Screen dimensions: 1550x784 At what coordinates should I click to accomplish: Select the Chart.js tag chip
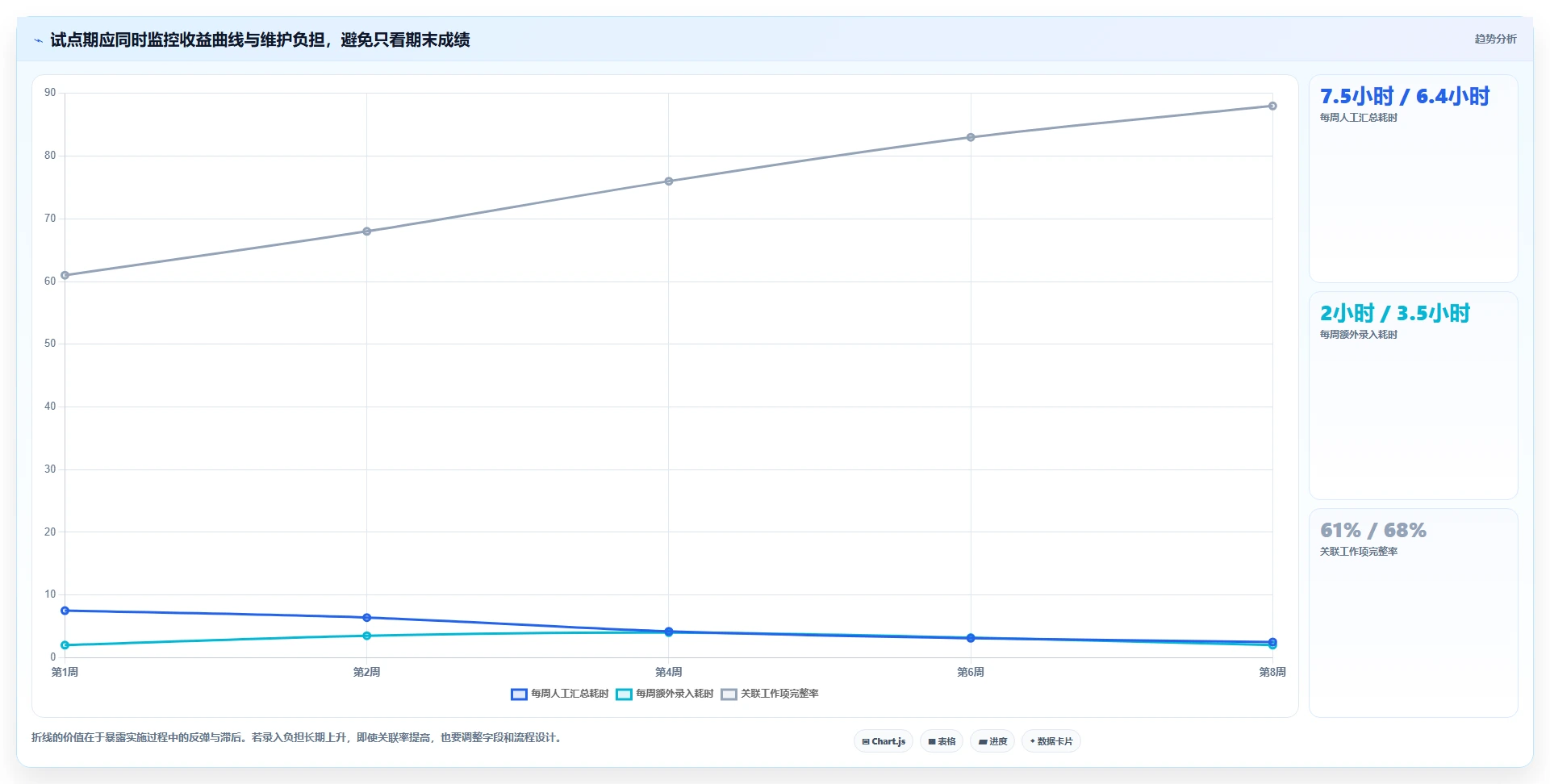pos(884,741)
